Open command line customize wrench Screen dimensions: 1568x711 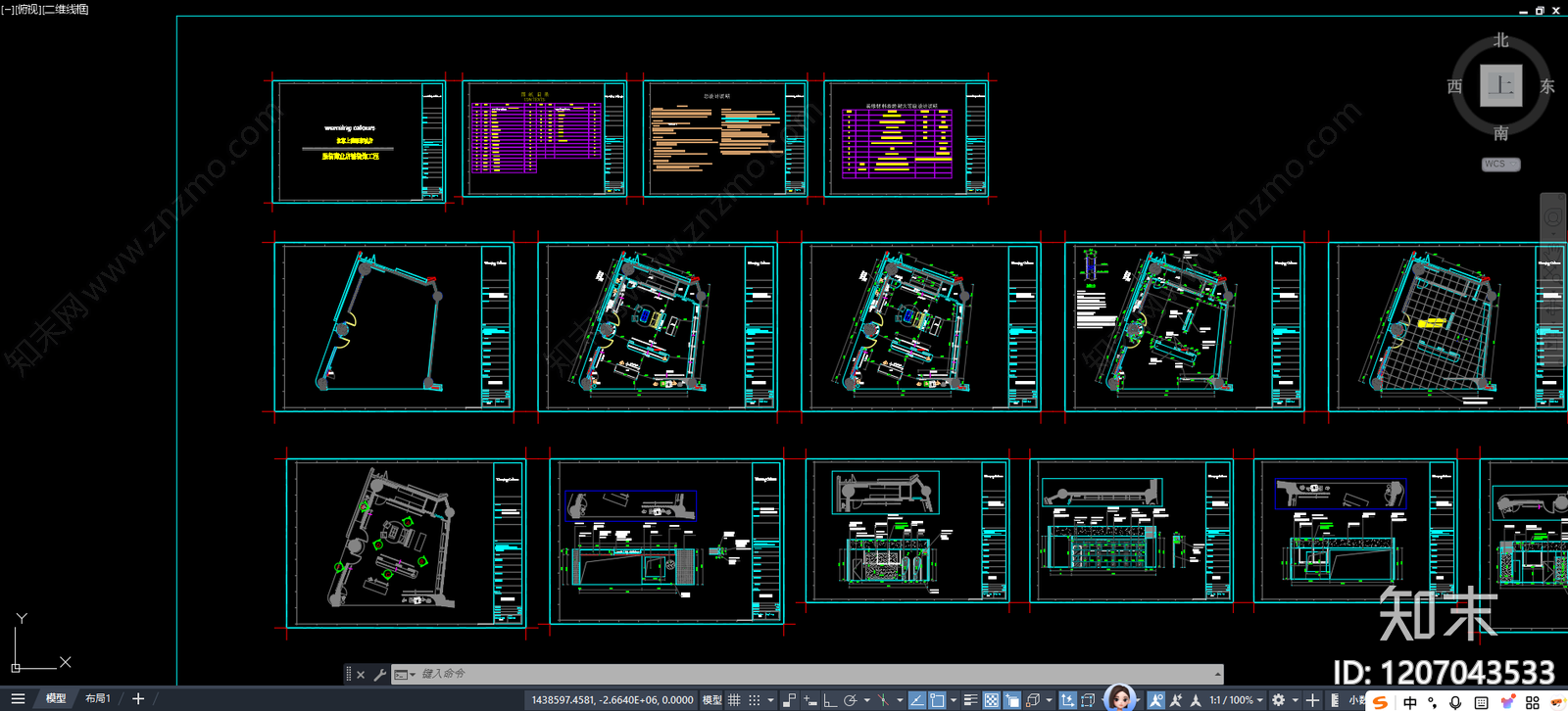click(x=380, y=675)
